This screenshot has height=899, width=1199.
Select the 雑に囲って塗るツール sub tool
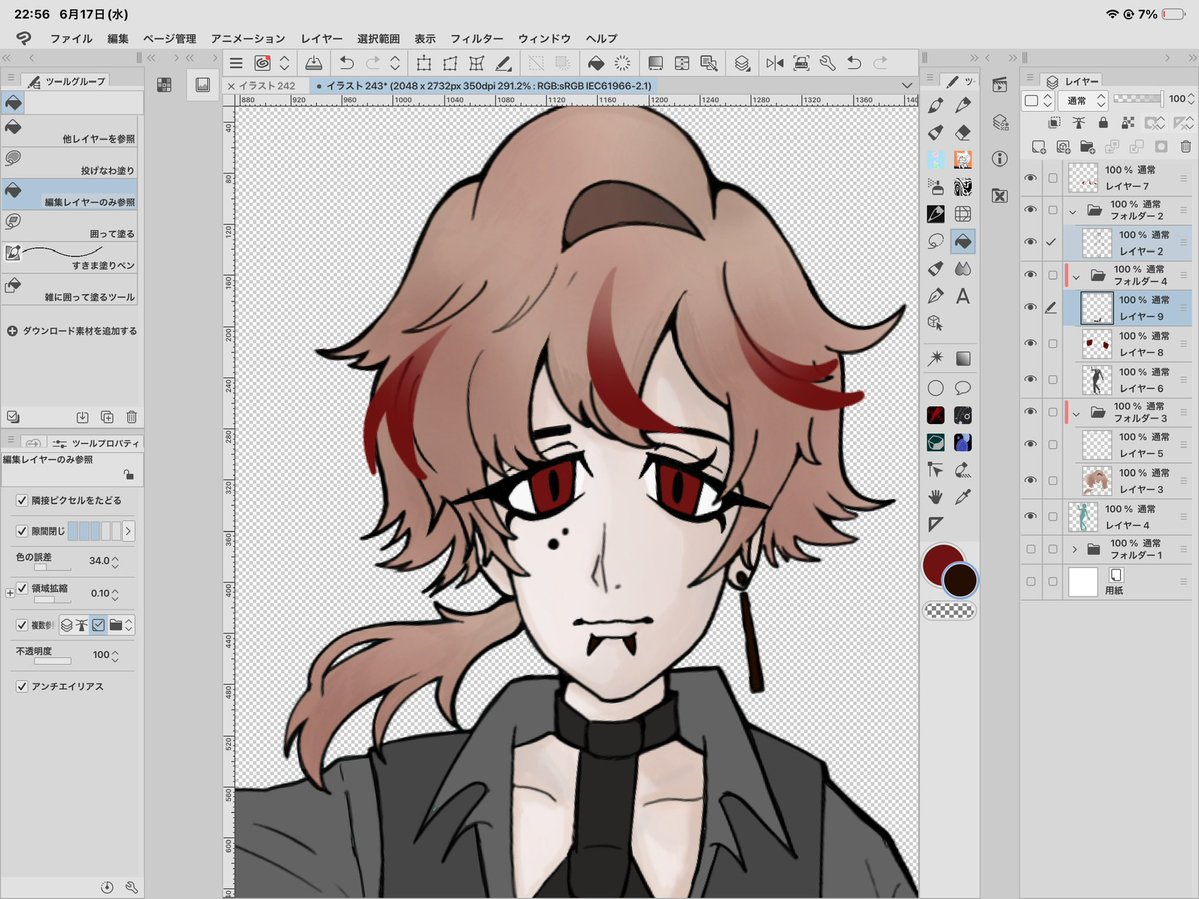pos(70,289)
